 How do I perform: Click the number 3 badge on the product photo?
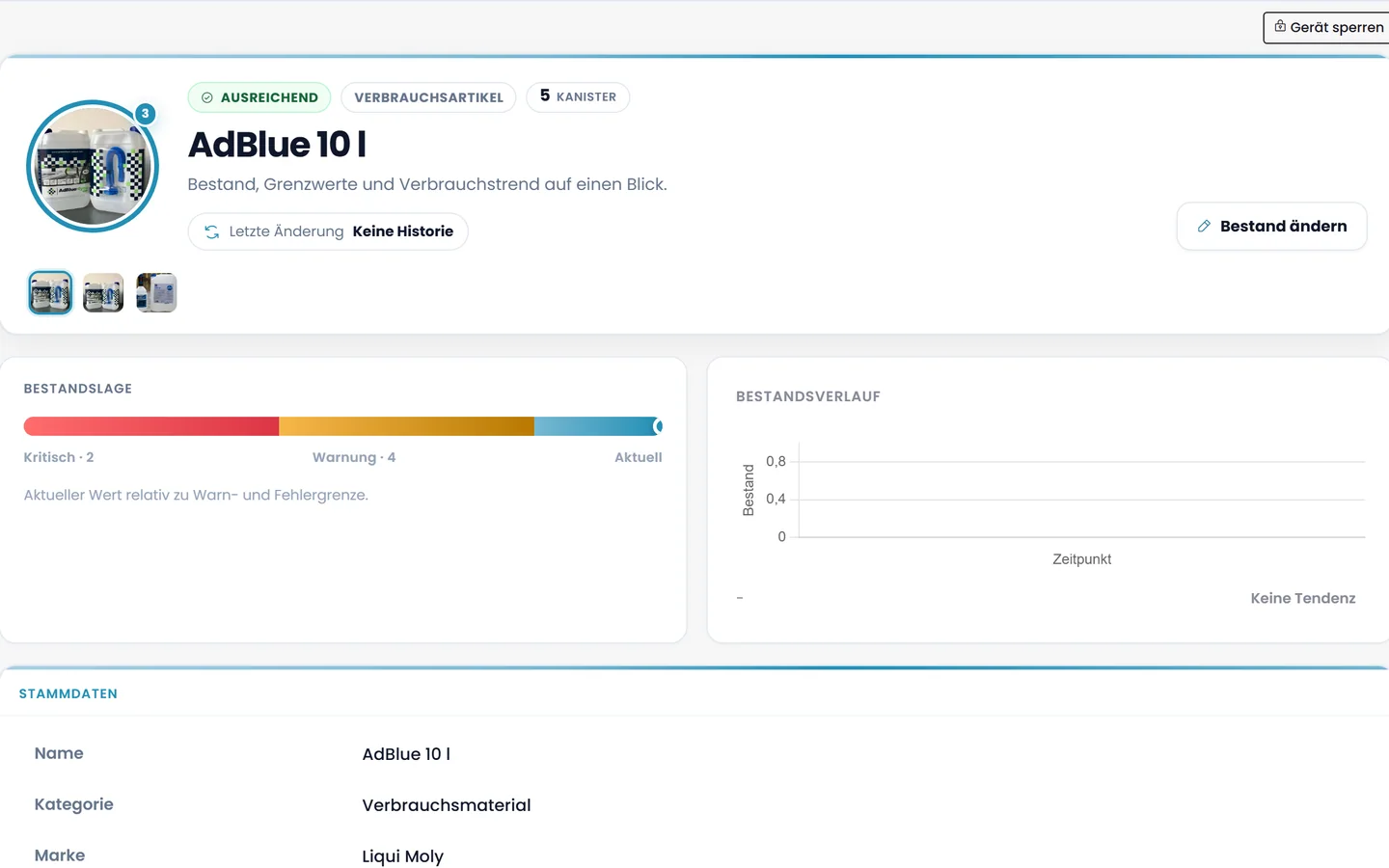click(x=146, y=114)
